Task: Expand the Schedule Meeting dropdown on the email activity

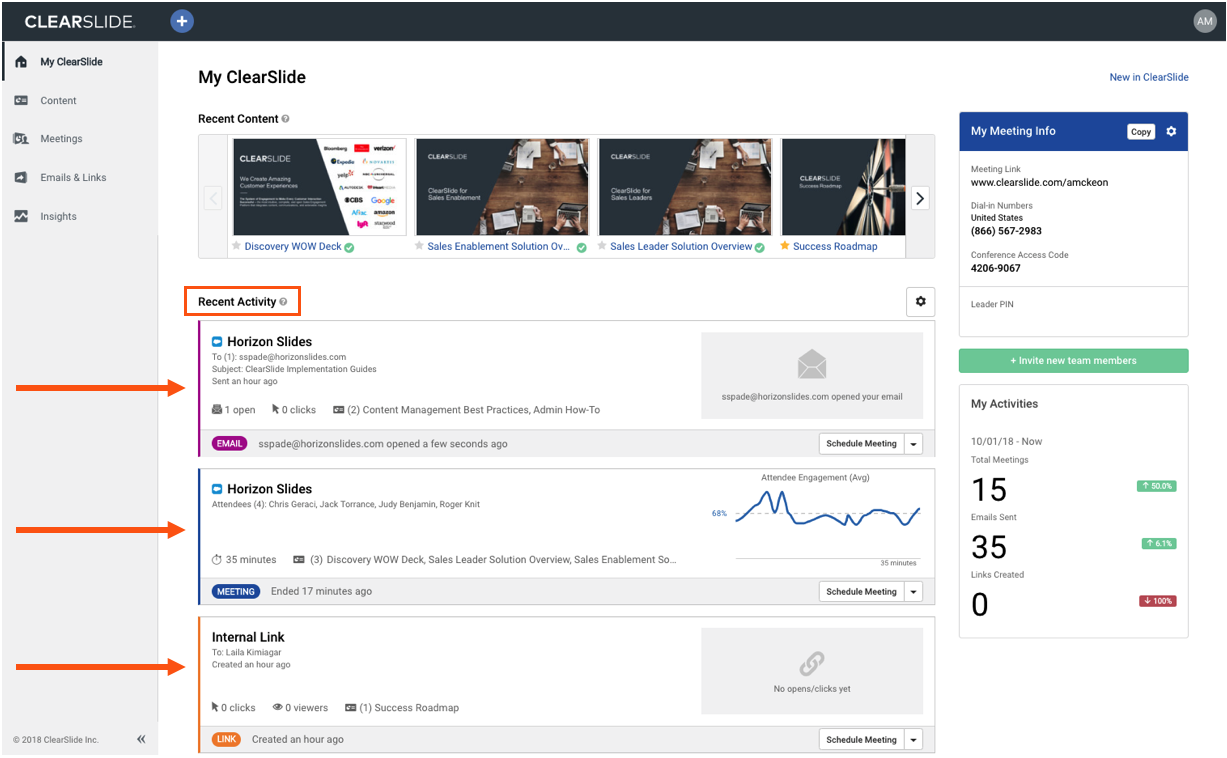Action: [912, 443]
